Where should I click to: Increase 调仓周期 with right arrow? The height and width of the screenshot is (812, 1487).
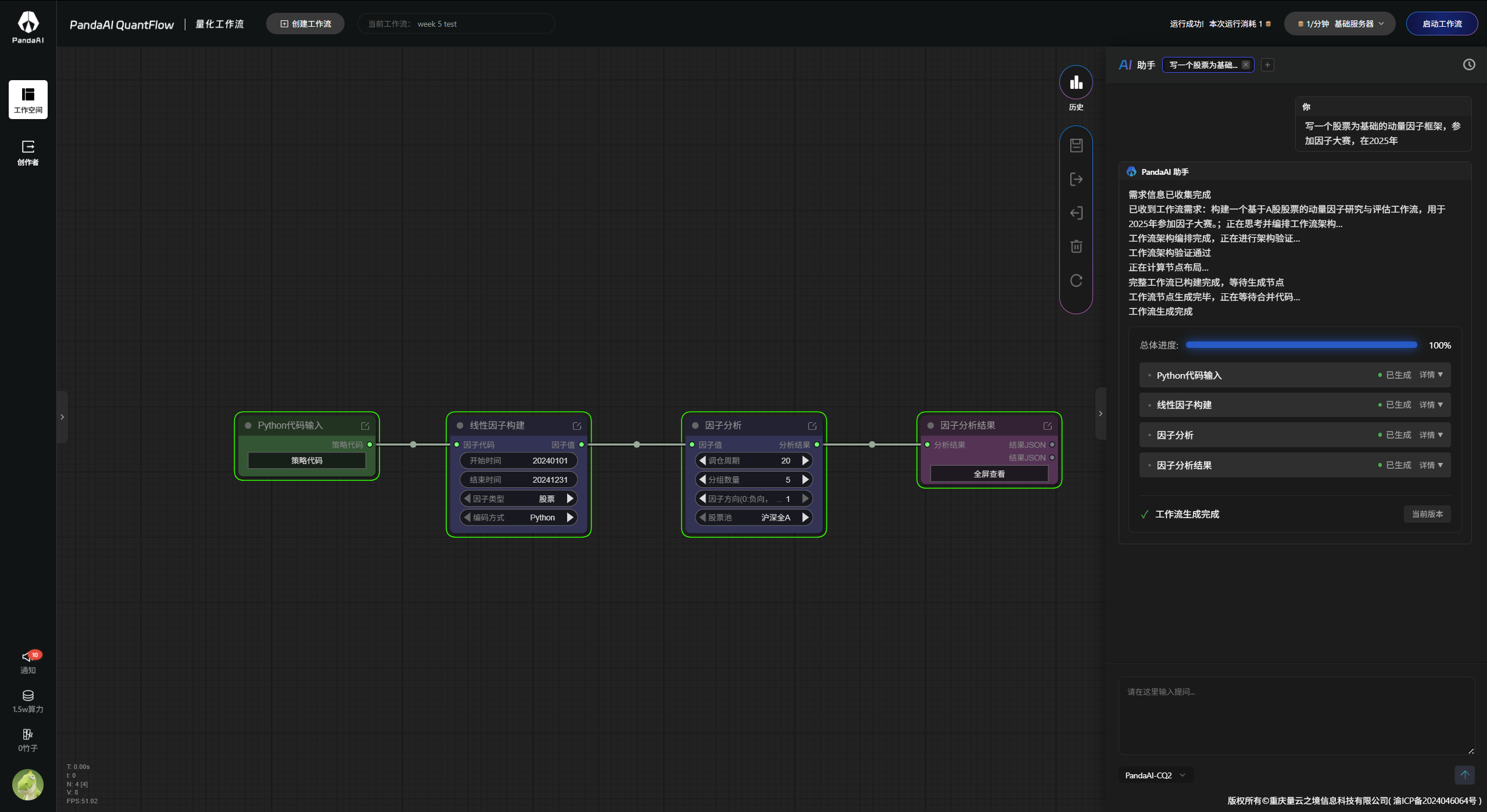(805, 461)
